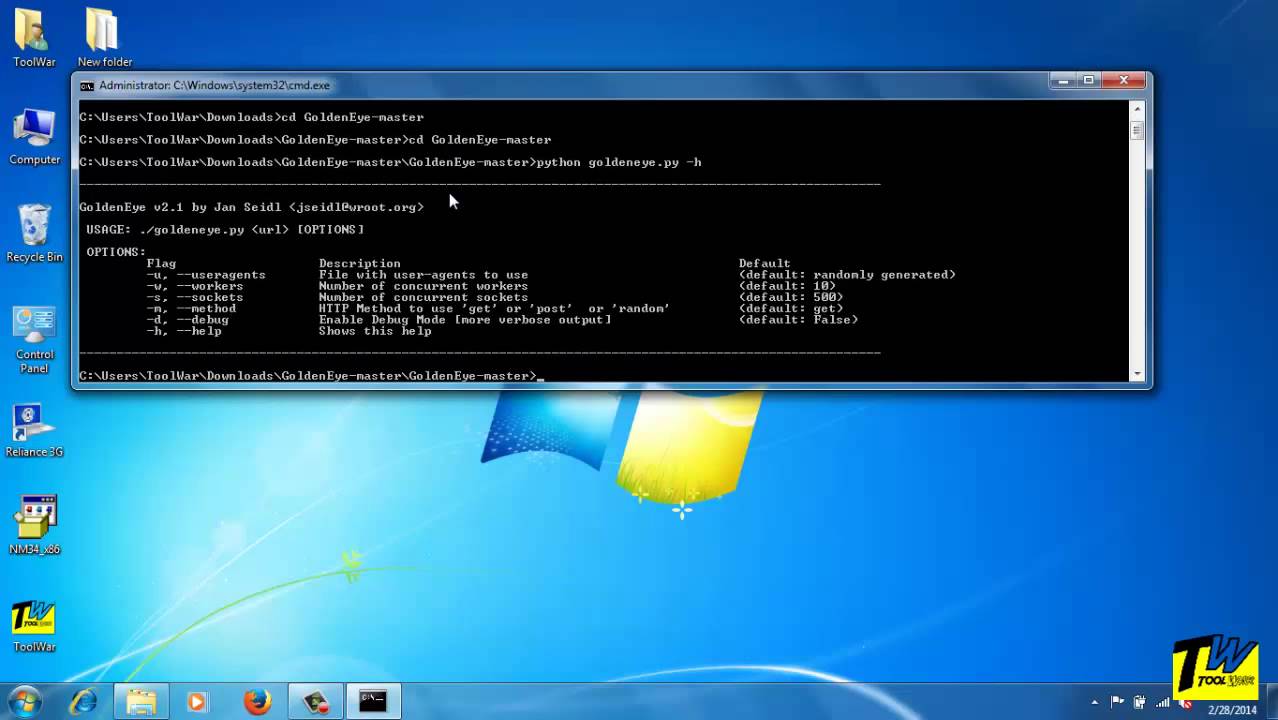This screenshot has height=720, width=1278.
Task: Click the 'OPTIONS:' heading text
Action: [116, 252]
